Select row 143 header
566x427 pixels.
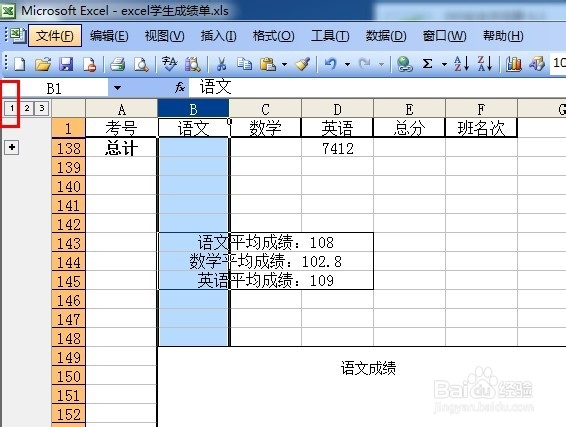pyautogui.click(x=69, y=243)
